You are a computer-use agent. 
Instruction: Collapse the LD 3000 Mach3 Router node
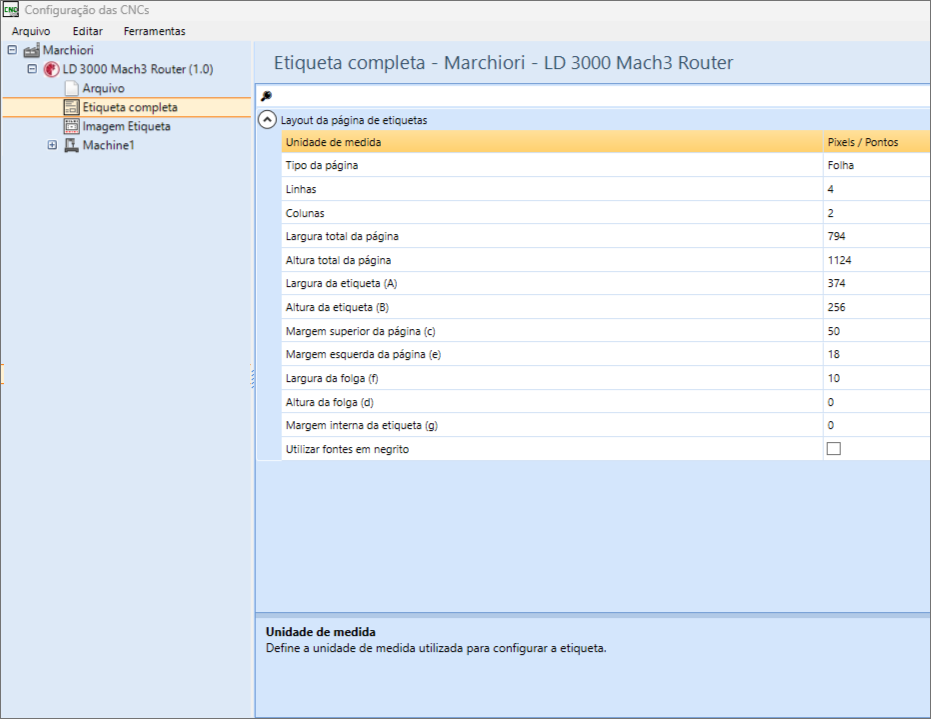pyautogui.click(x=32, y=69)
